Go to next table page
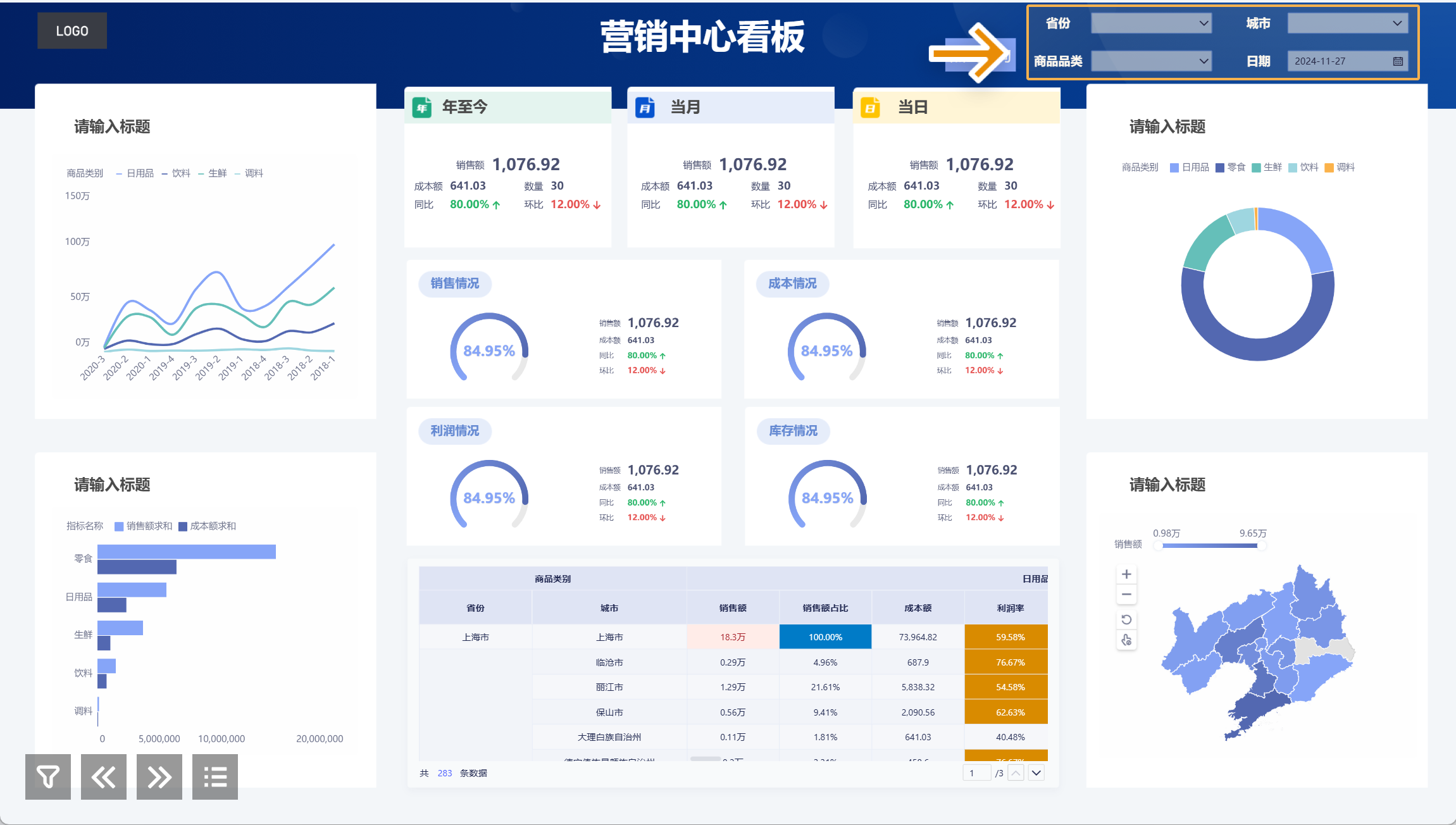Viewport: 1456px width, 825px height. point(1036,773)
